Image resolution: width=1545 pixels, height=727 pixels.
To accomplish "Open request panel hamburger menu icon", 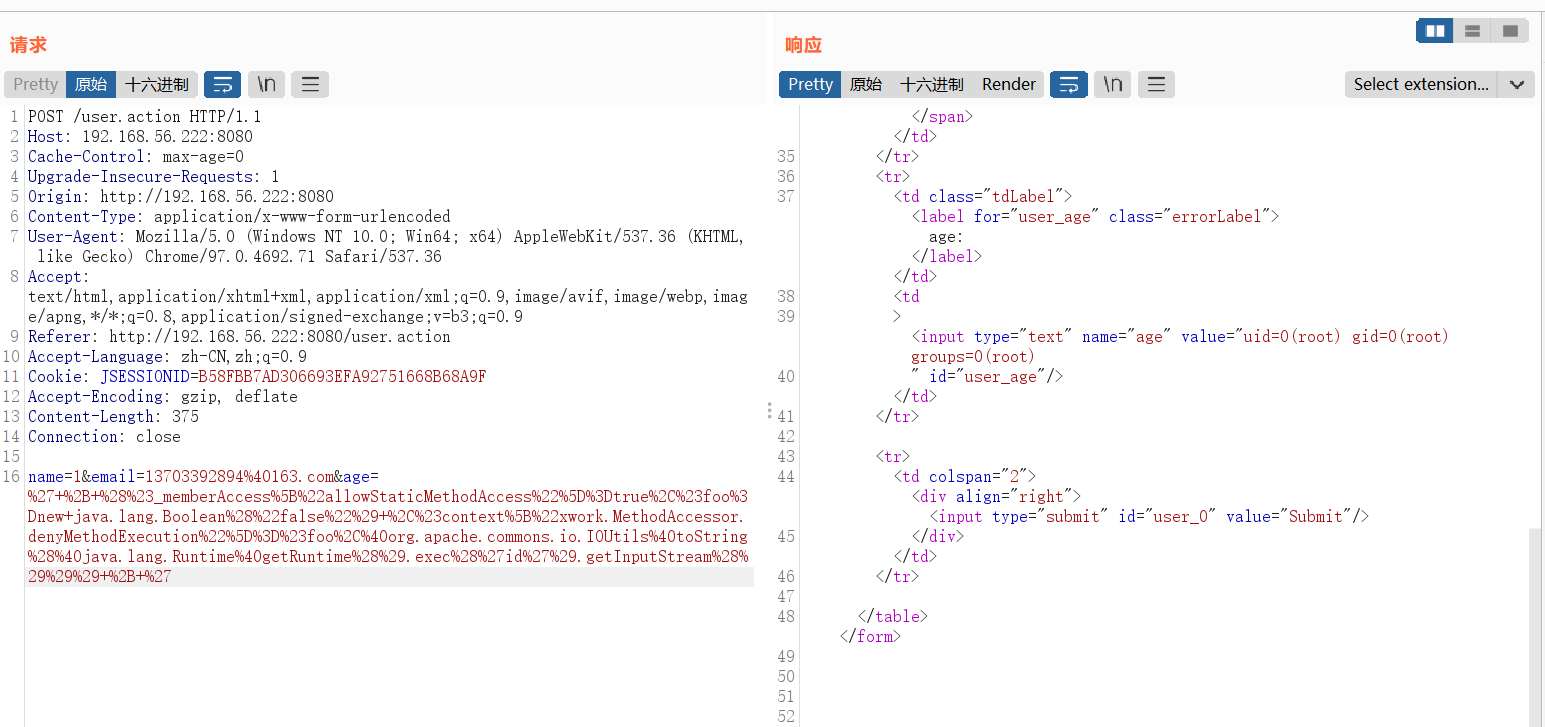I will coord(310,84).
